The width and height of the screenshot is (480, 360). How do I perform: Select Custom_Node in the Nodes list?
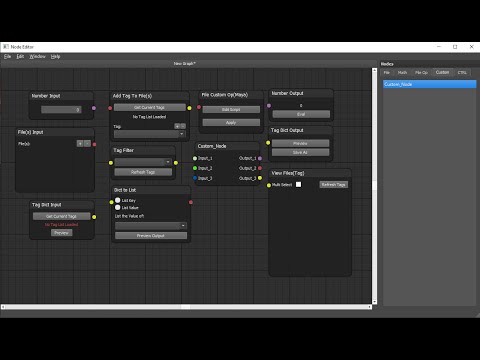[x=430, y=84]
